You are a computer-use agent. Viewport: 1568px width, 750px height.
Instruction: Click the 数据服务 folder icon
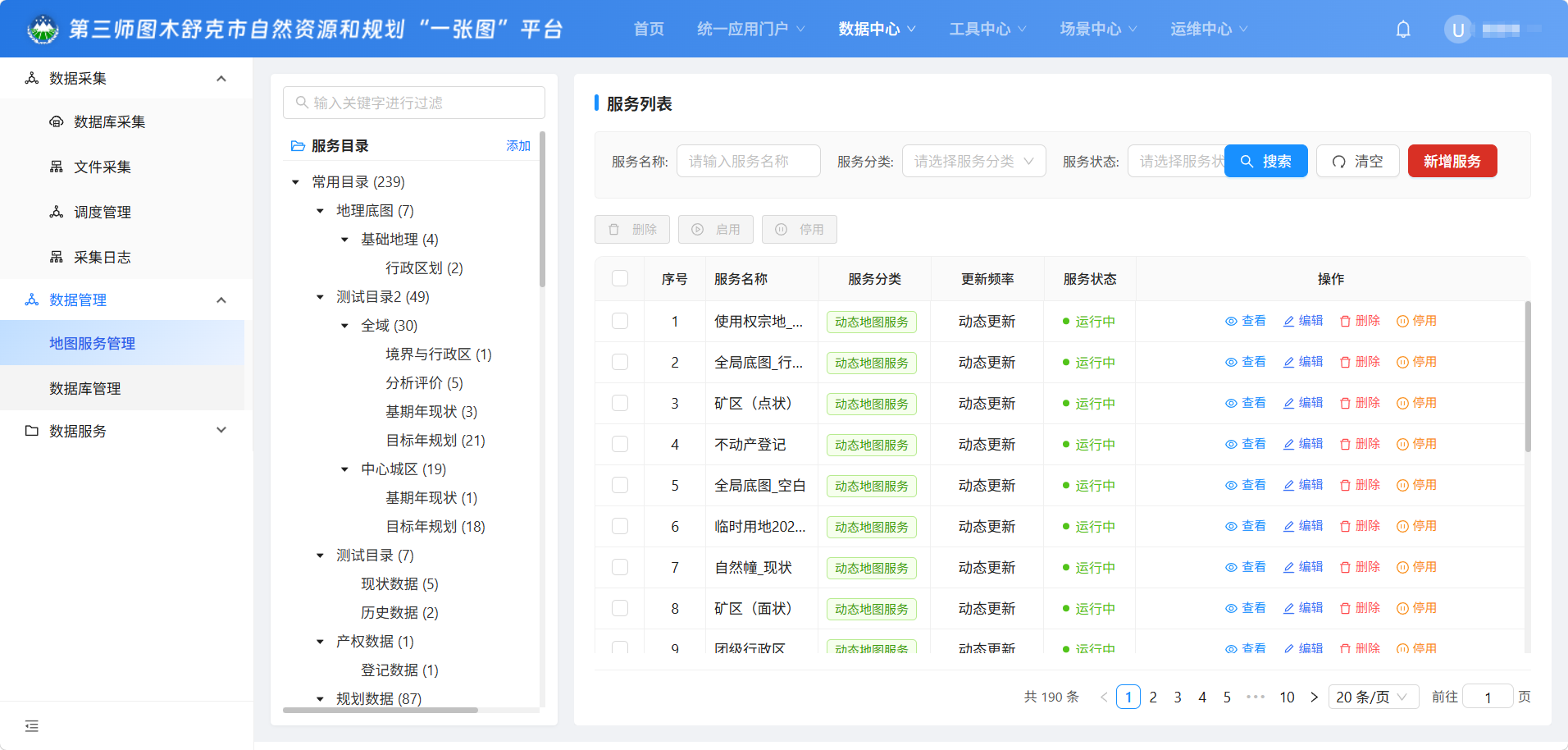[x=32, y=431]
